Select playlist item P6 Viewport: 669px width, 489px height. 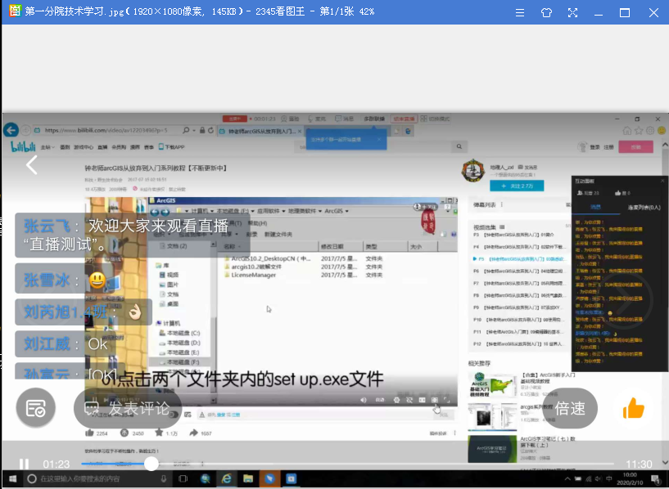(520, 271)
